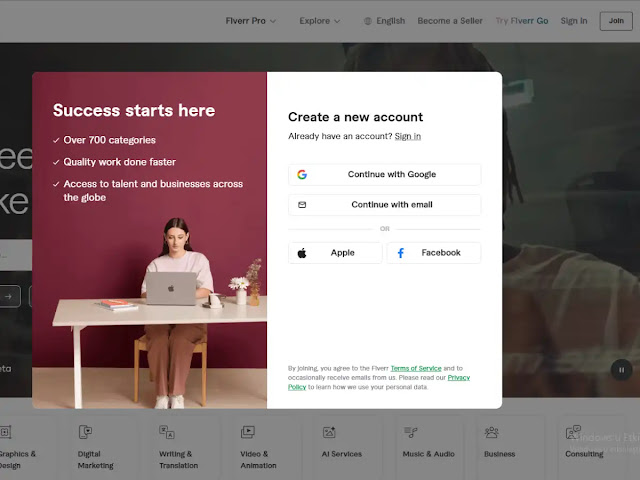This screenshot has width=640, height=480.
Task: Continue with email sign-up
Action: pos(384,205)
